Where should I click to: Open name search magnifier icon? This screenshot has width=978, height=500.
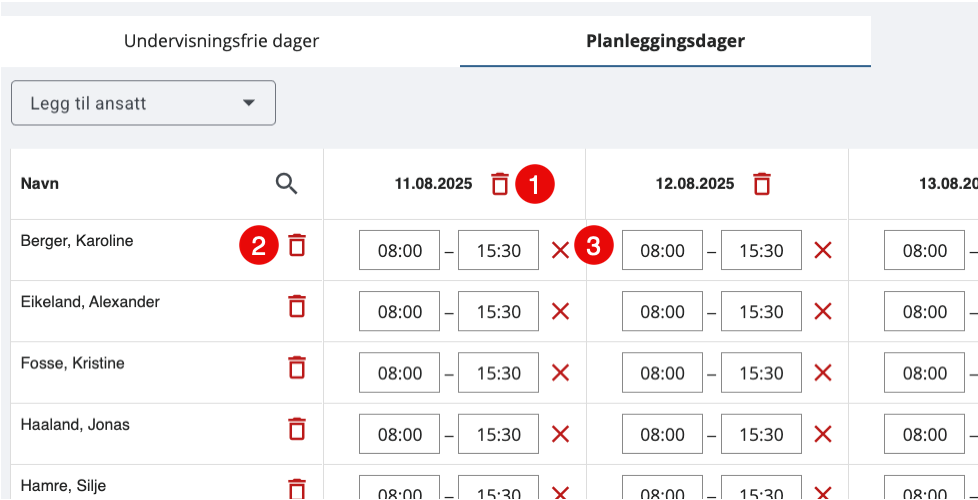[287, 184]
